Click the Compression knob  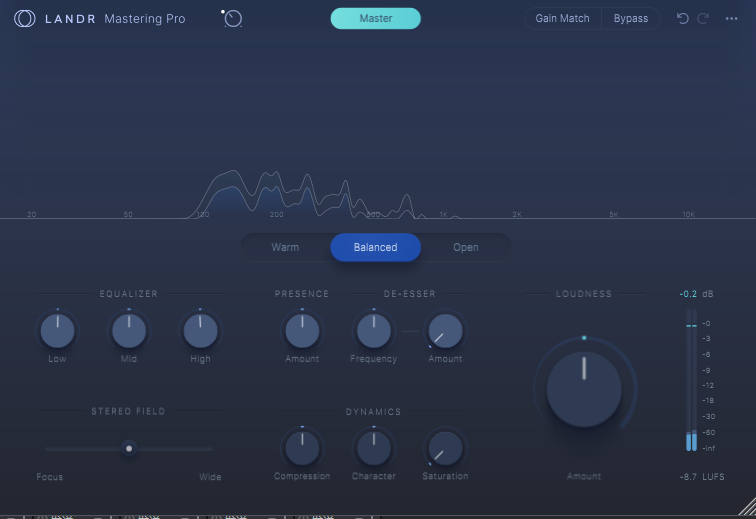click(302, 448)
